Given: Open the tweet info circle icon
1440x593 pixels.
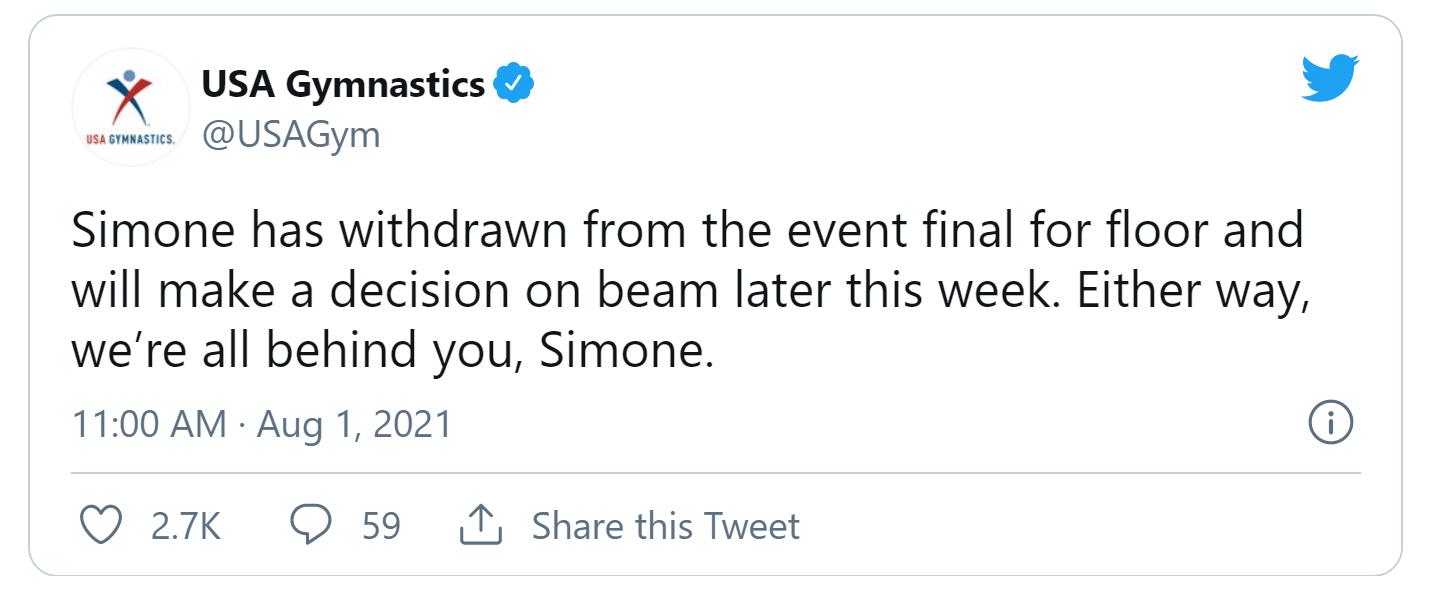Looking at the screenshot, I should [1330, 425].
